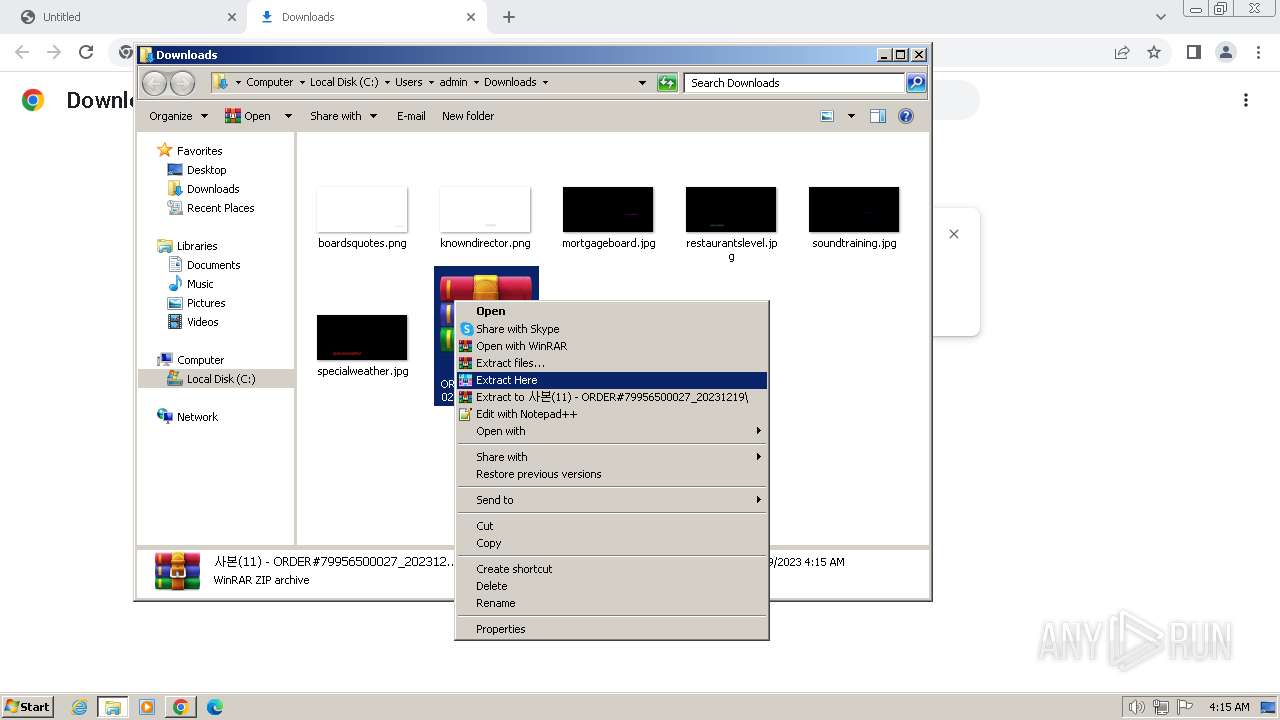Viewport: 1280px width, 720px height.
Task: Click Local Disk (C:) in breadcrumb
Action: [x=344, y=82]
